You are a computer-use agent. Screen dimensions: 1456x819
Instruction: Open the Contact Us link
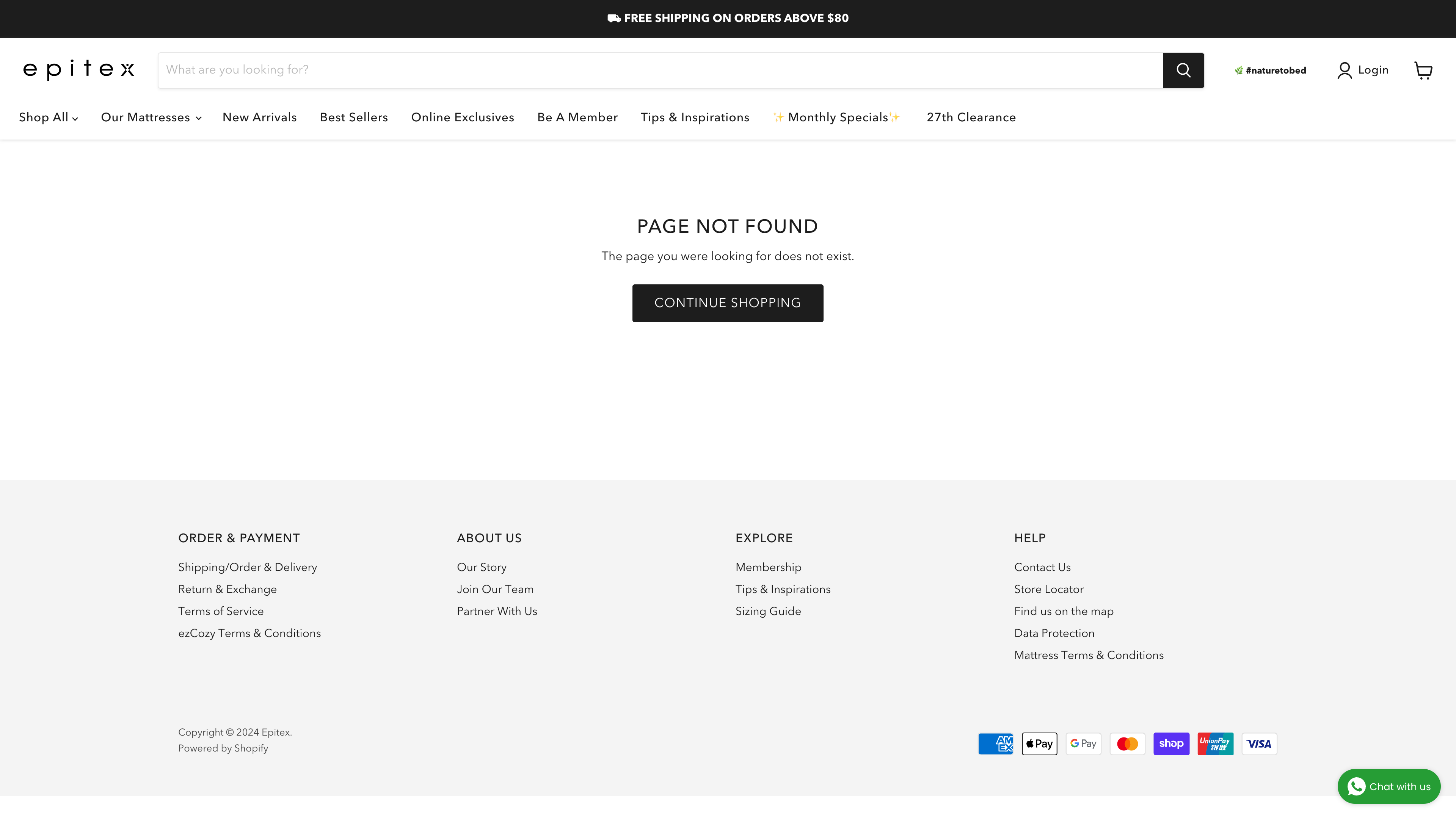pos(1042,567)
